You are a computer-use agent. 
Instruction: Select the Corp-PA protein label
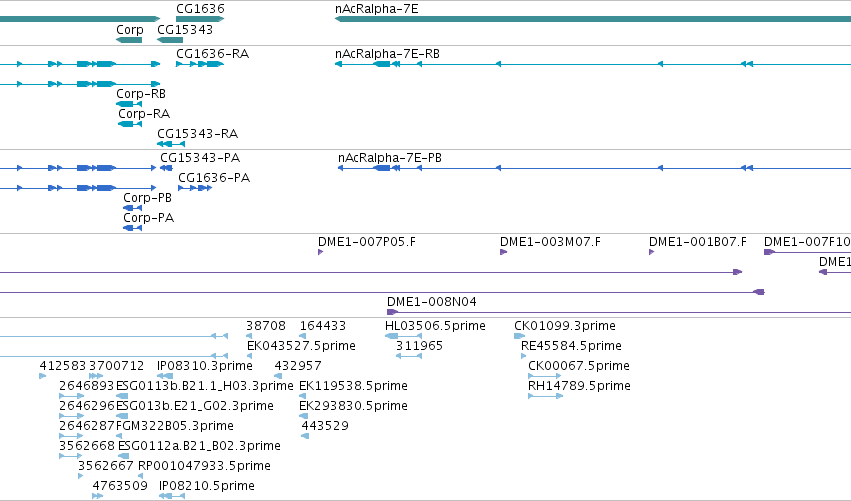pos(149,218)
